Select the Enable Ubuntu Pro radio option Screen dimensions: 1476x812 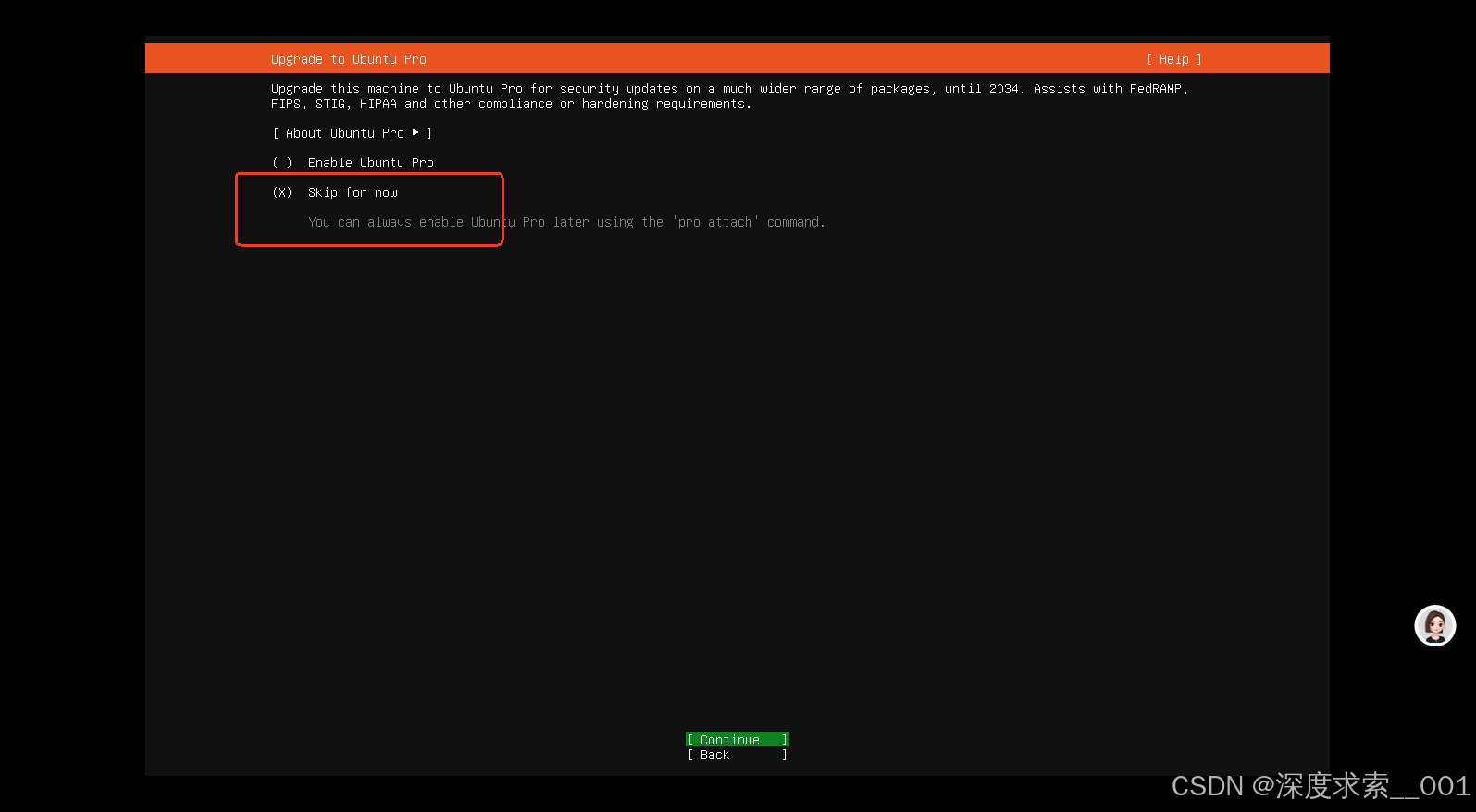tap(353, 163)
